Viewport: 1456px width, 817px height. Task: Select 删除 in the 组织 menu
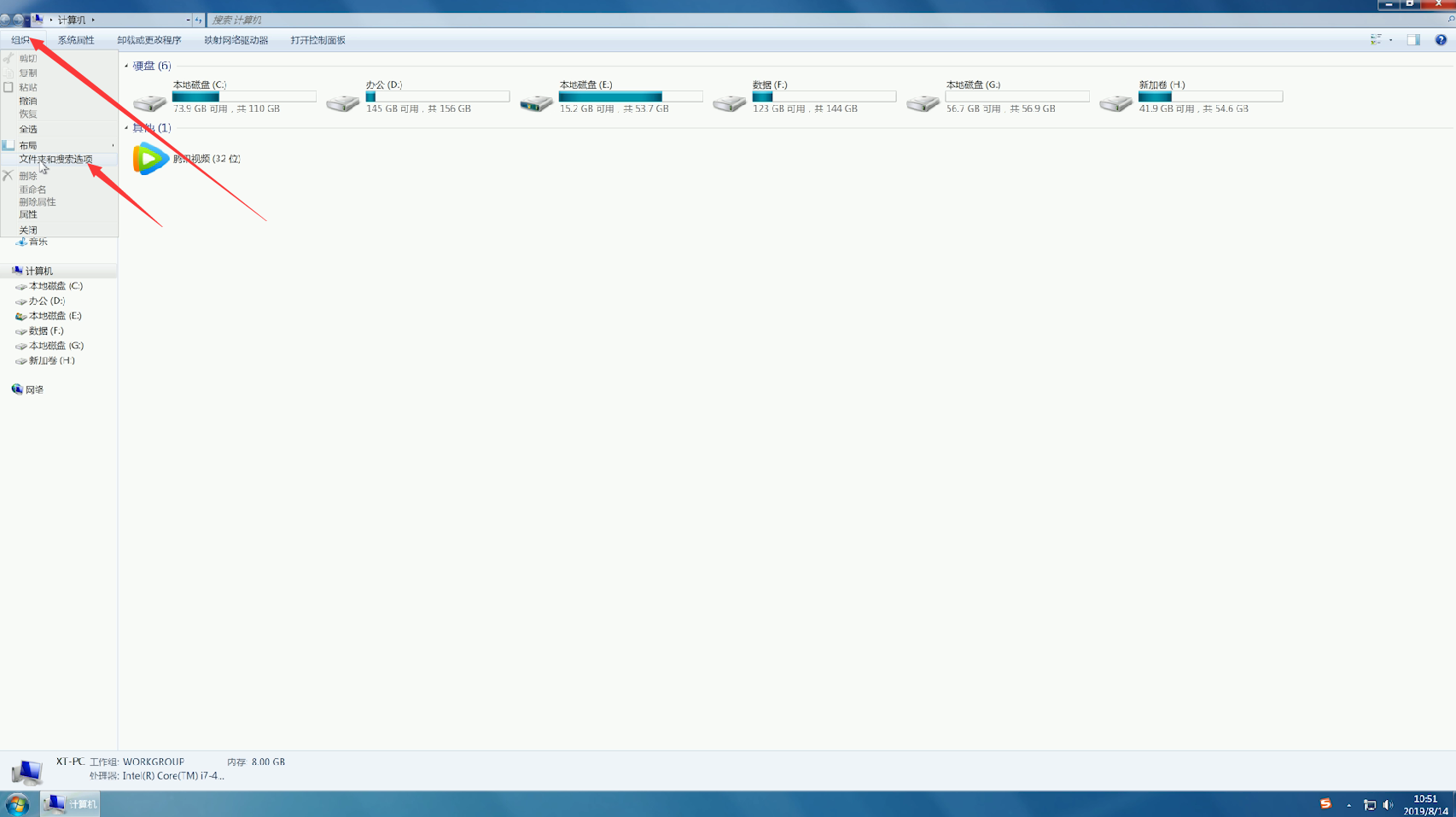[x=59, y=176]
